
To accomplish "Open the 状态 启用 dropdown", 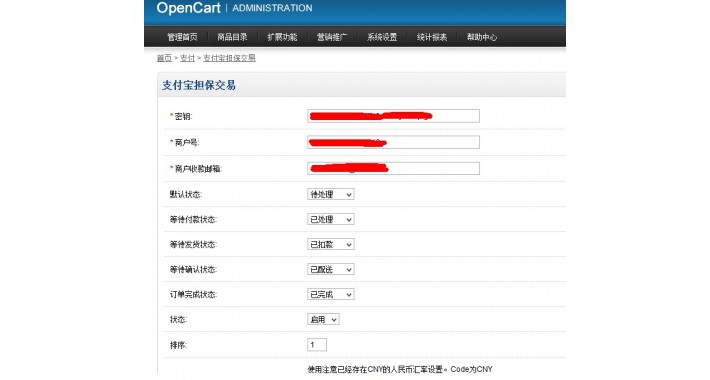I will [x=323, y=319].
